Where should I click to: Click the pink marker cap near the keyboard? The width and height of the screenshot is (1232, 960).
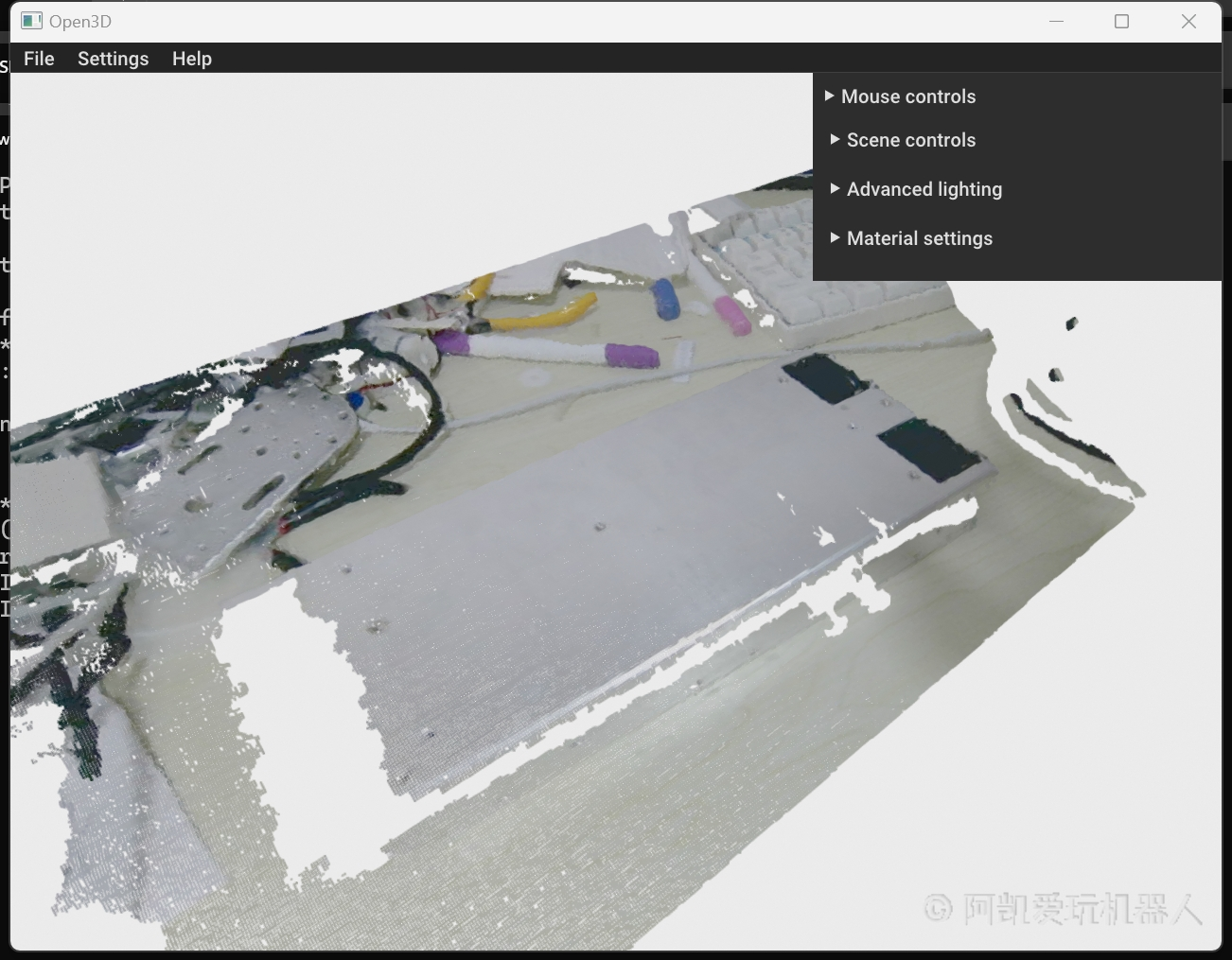pyautogui.click(x=732, y=316)
